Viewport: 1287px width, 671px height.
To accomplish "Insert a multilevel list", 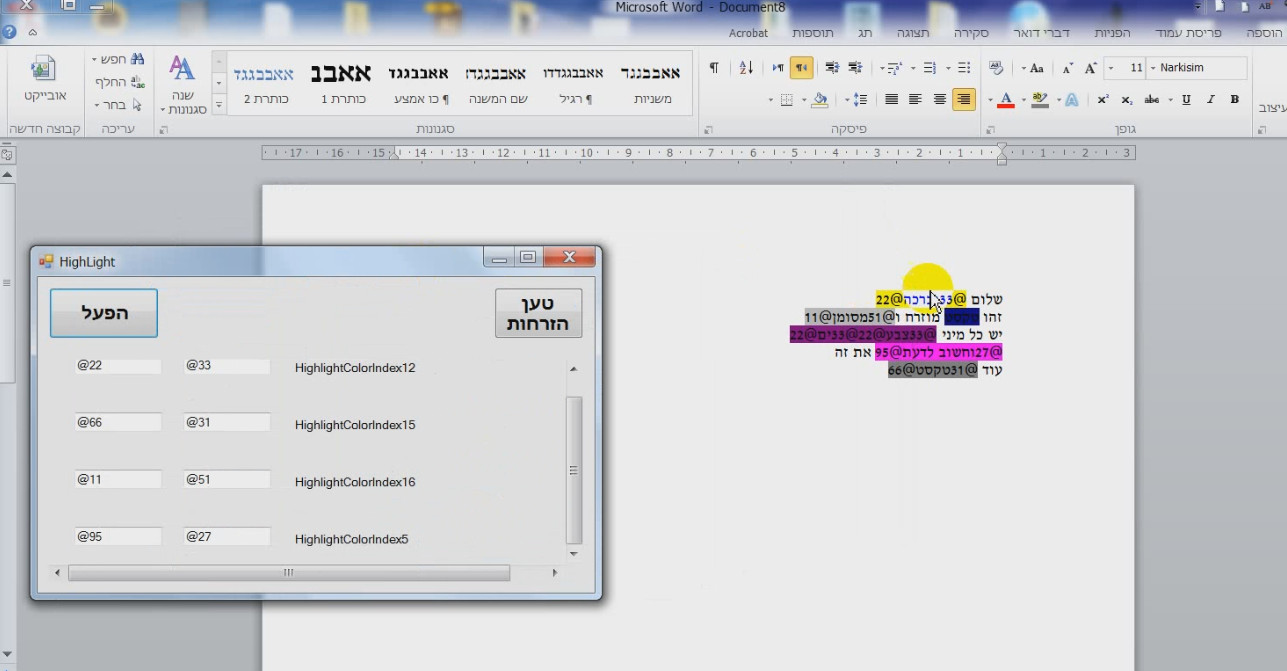I will click(893, 68).
